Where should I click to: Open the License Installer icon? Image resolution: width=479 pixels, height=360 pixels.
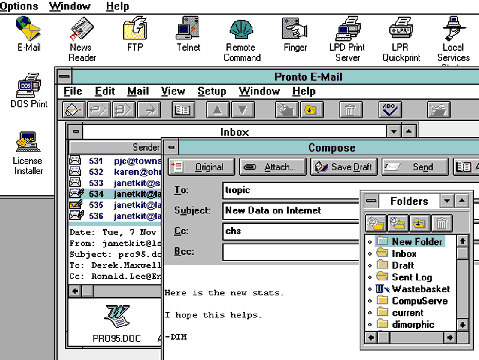[28, 153]
